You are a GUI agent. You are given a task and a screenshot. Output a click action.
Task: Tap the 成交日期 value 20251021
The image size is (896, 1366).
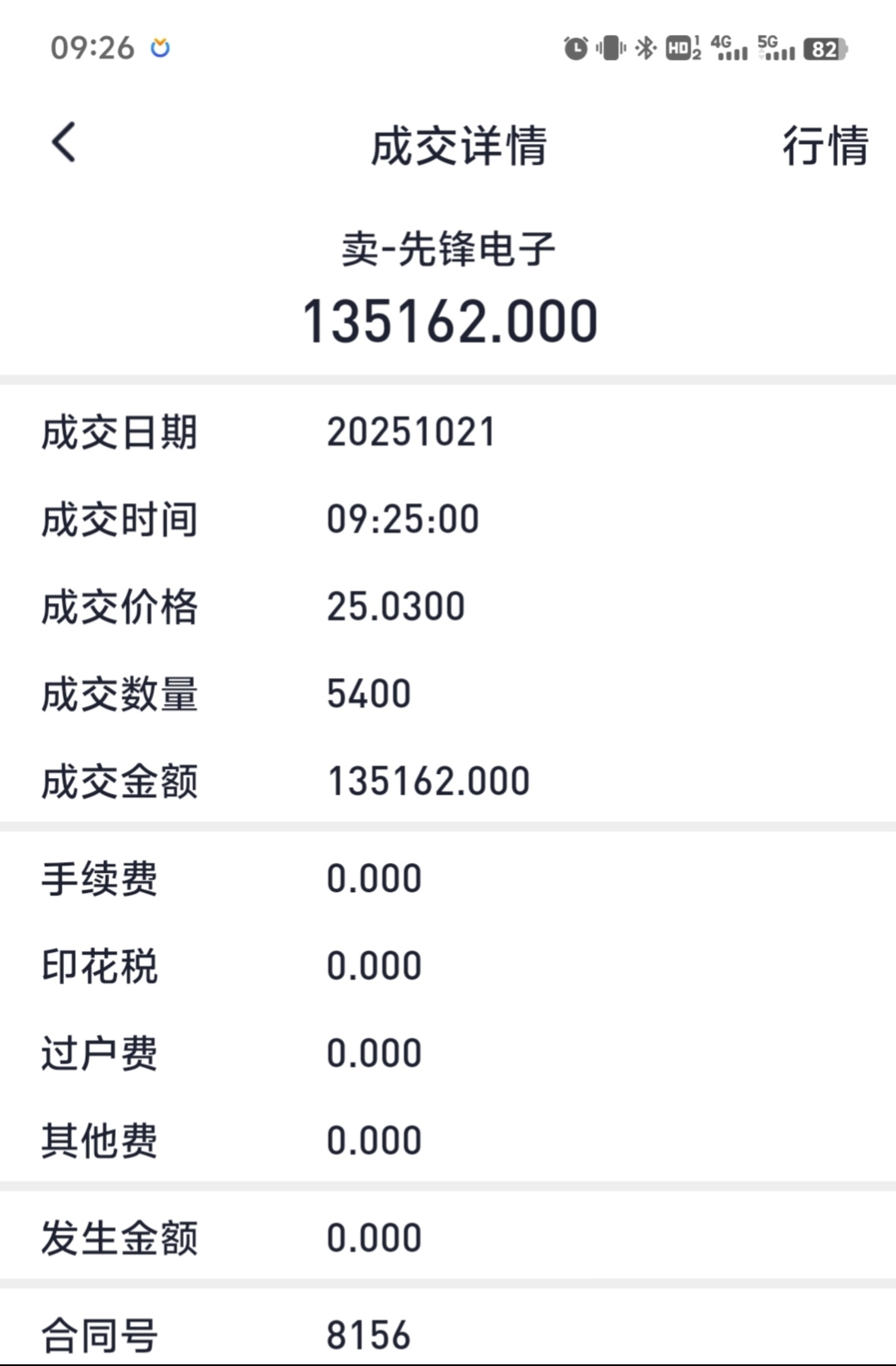pyautogui.click(x=411, y=432)
